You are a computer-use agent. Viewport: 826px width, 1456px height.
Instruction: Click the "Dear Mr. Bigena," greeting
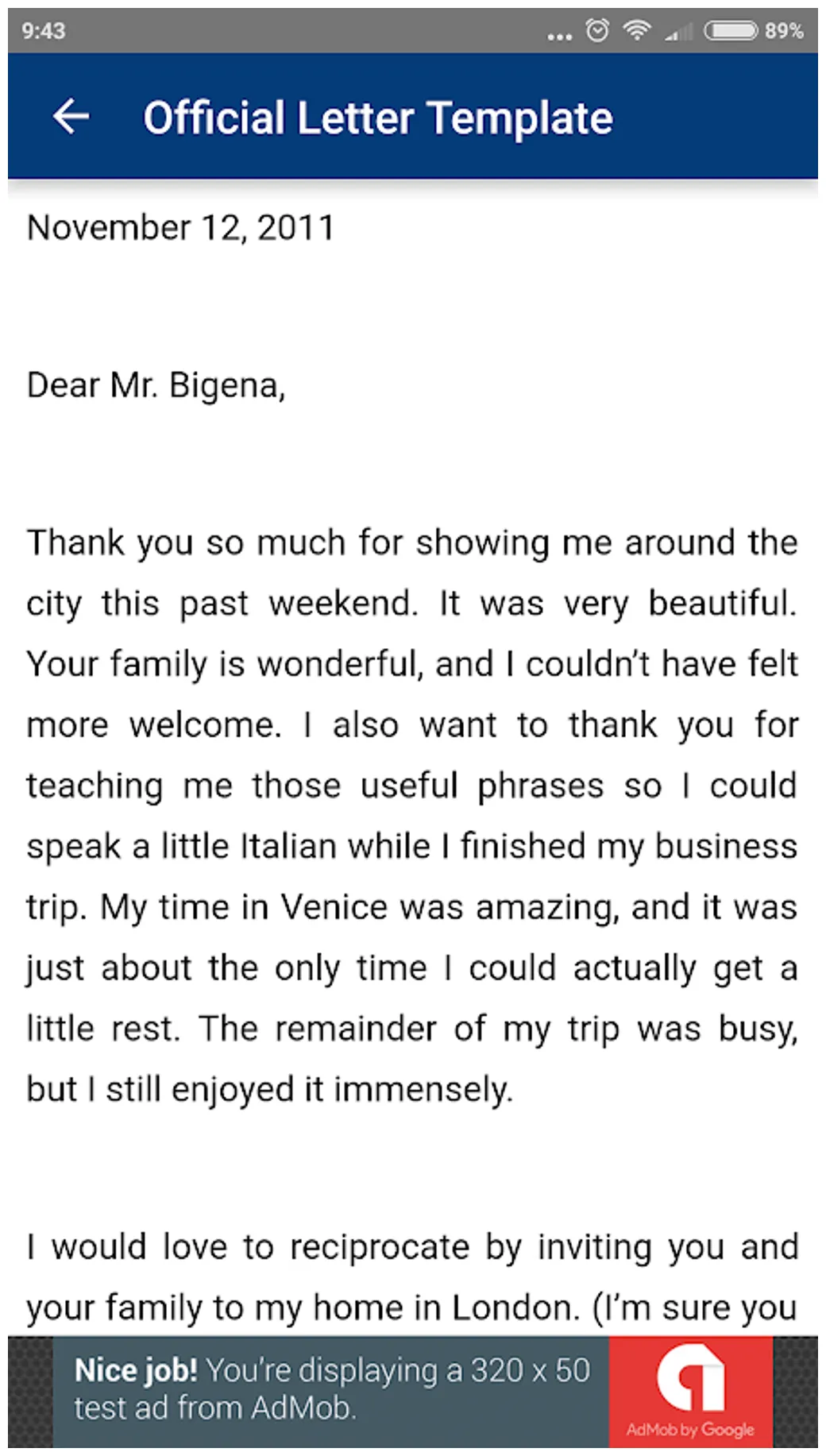[x=156, y=385]
